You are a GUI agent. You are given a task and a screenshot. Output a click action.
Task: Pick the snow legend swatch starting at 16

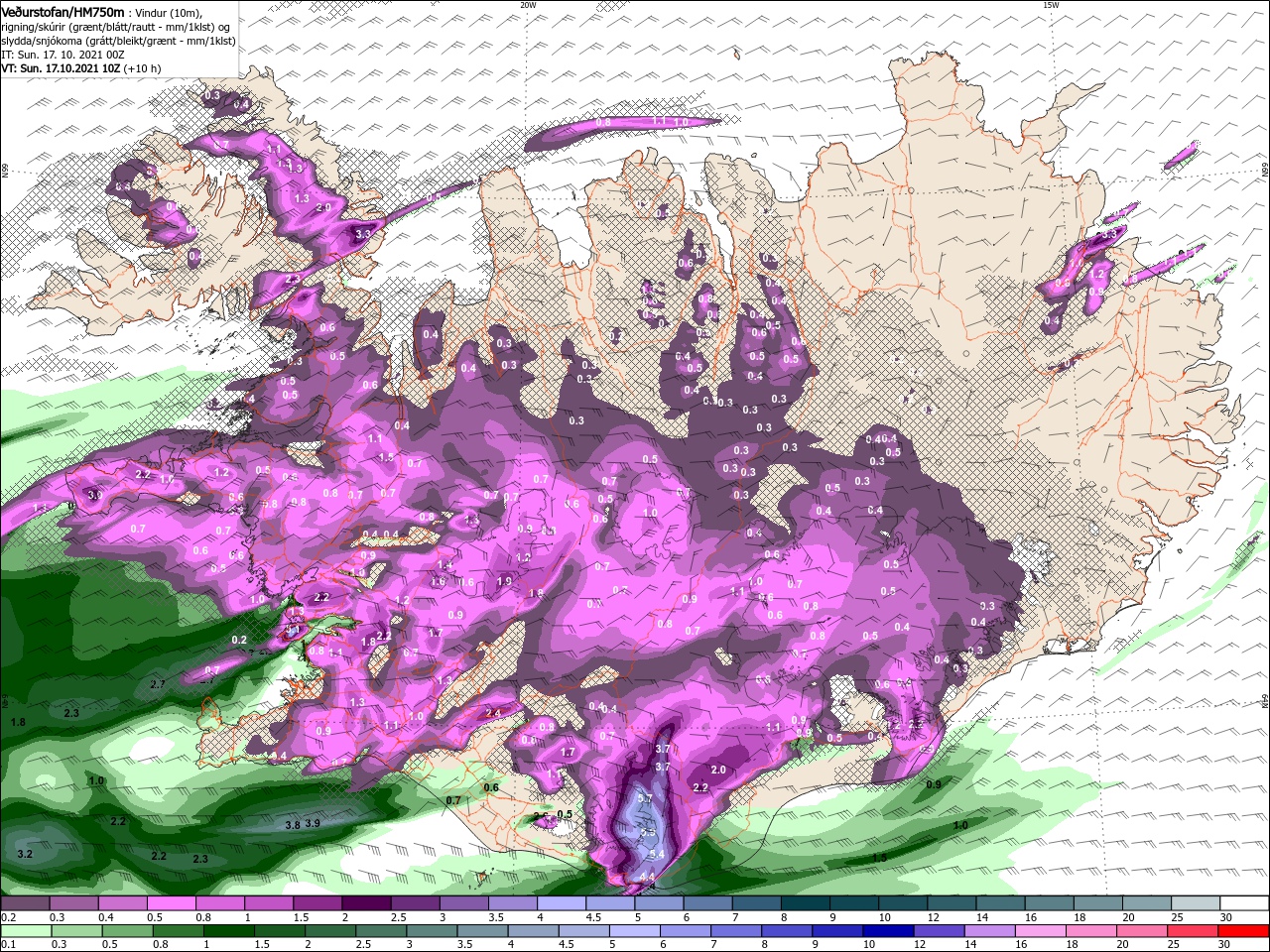(1050, 903)
